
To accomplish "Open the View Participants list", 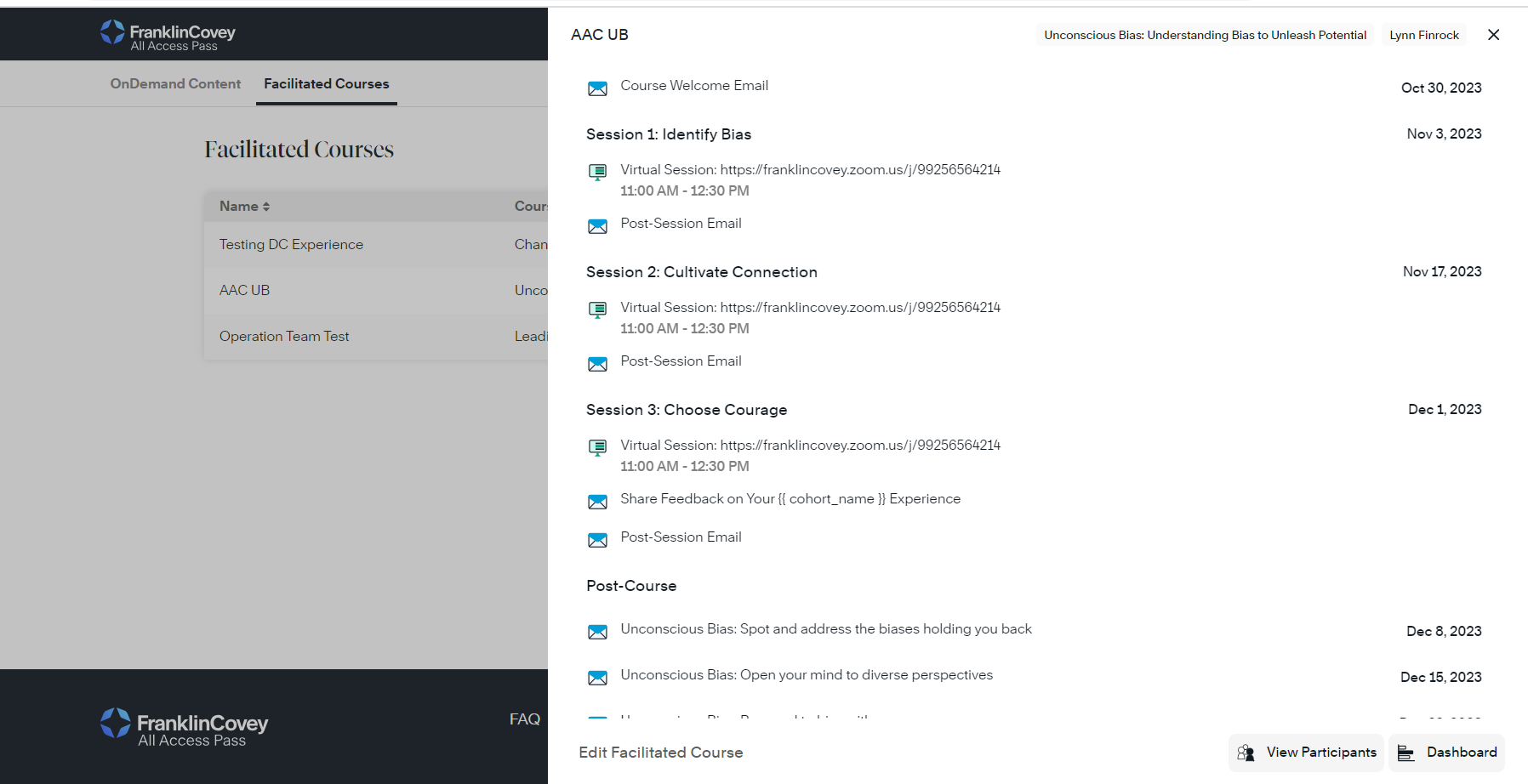I will point(1307,753).
